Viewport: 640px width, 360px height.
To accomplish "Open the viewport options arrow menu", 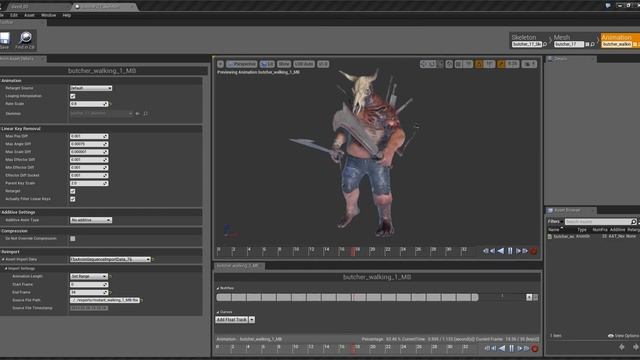I will pos(220,64).
